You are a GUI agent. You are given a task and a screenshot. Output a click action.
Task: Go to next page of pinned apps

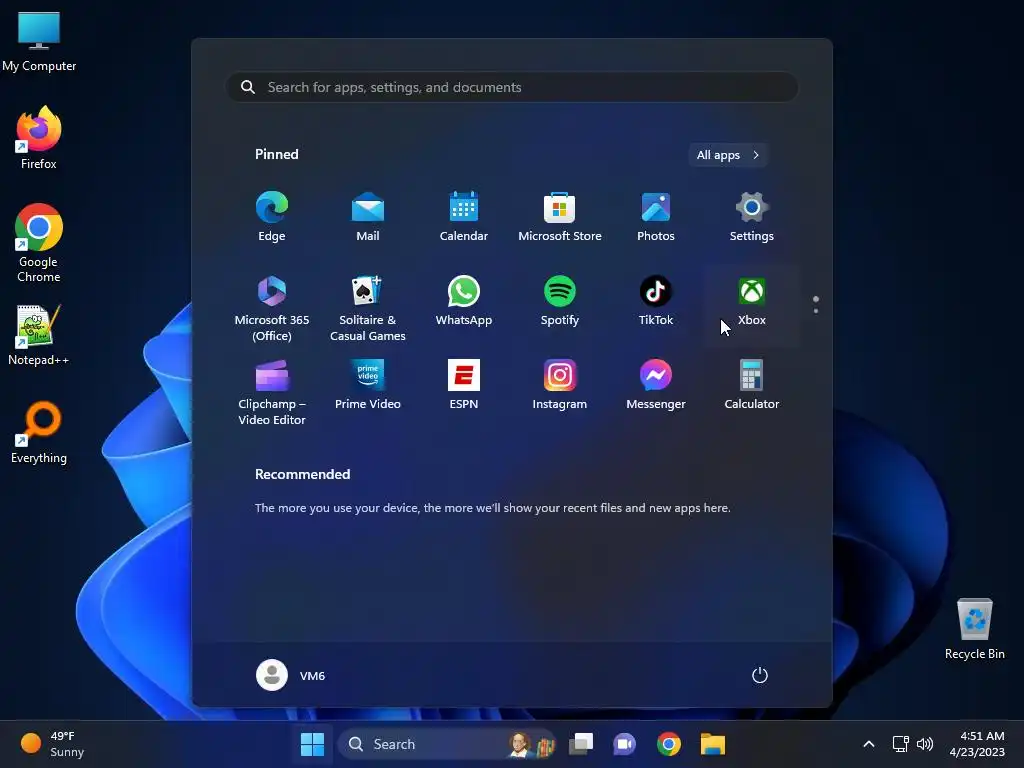point(816,310)
